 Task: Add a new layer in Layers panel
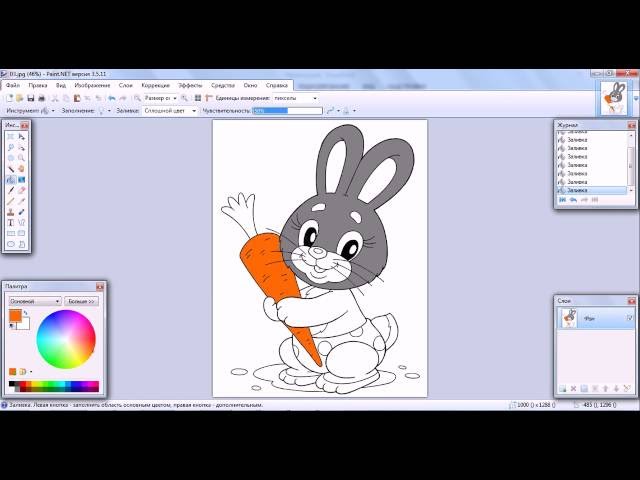coord(562,389)
